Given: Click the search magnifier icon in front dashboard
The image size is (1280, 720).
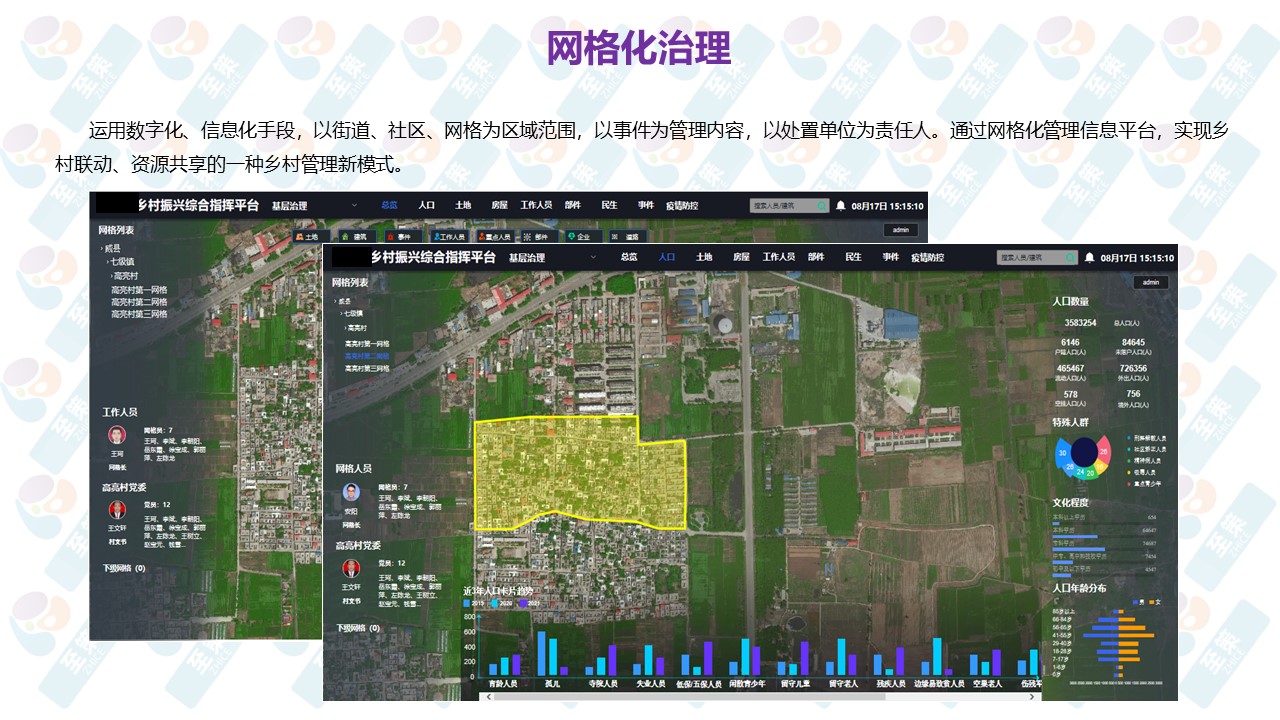Looking at the screenshot, I should [x=1069, y=258].
